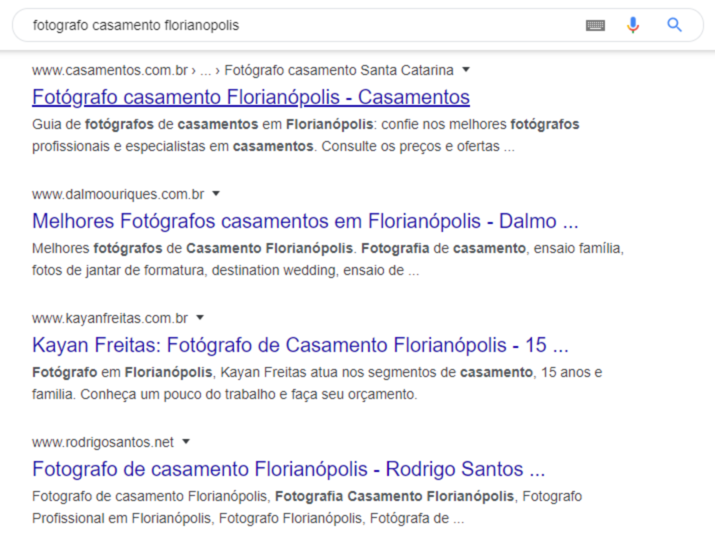Click snippet starting 'Guia de fotógrafos de casamentos'
The width and height of the screenshot is (715, 543).
(306, 135)
